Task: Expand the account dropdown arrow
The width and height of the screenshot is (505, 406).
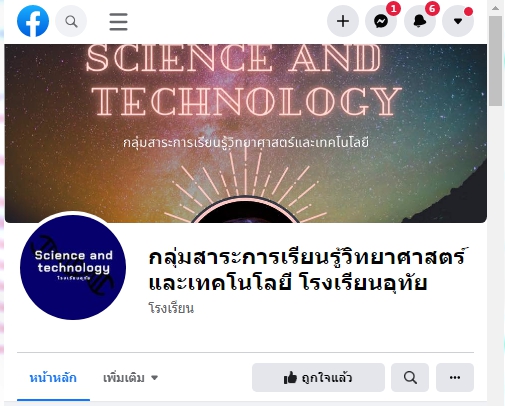Action: [x=458, y=21]
